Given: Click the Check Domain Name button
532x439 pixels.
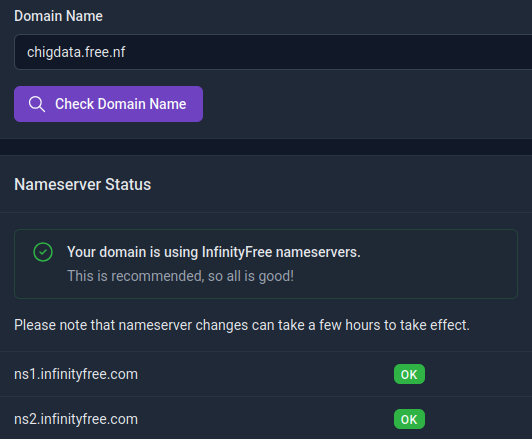Looking at the screenshot, I should [x=109, y=104].
